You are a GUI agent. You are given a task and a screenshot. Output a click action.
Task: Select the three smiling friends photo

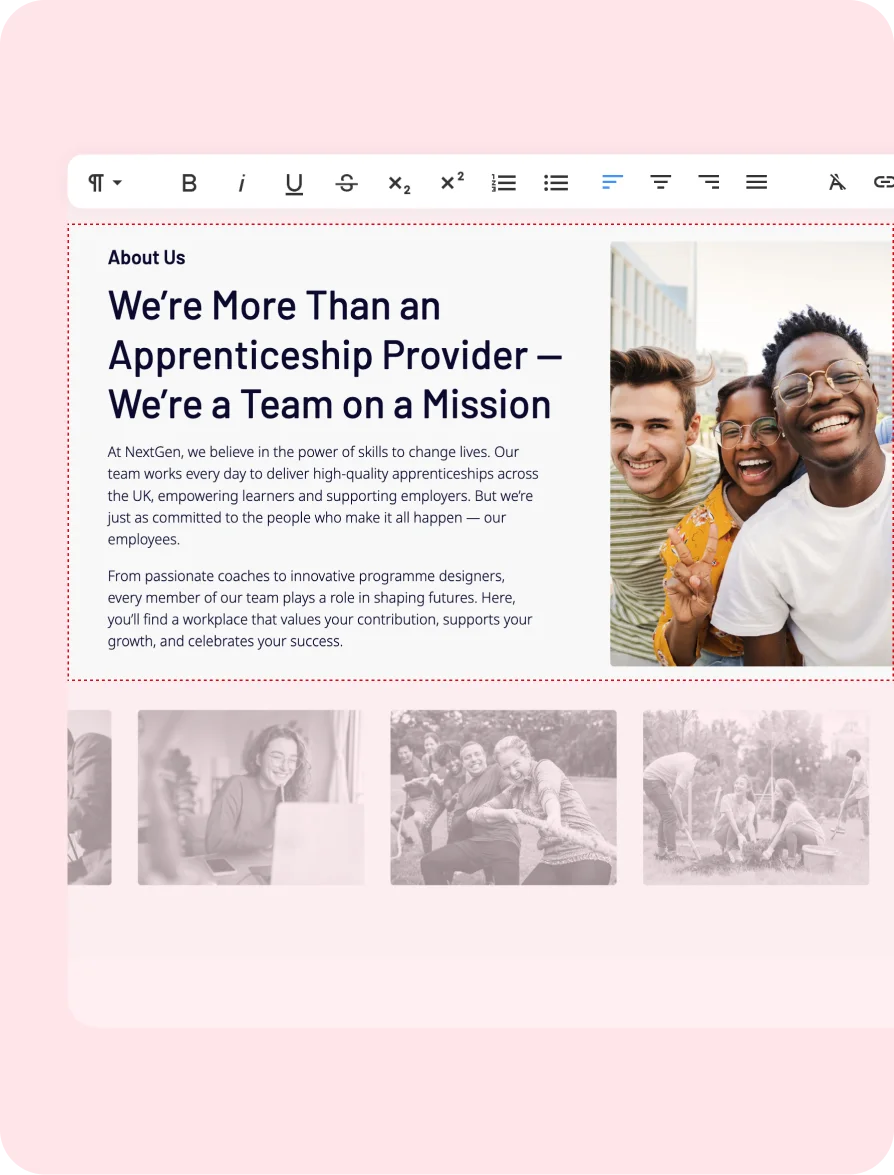[x=750, y=454]
